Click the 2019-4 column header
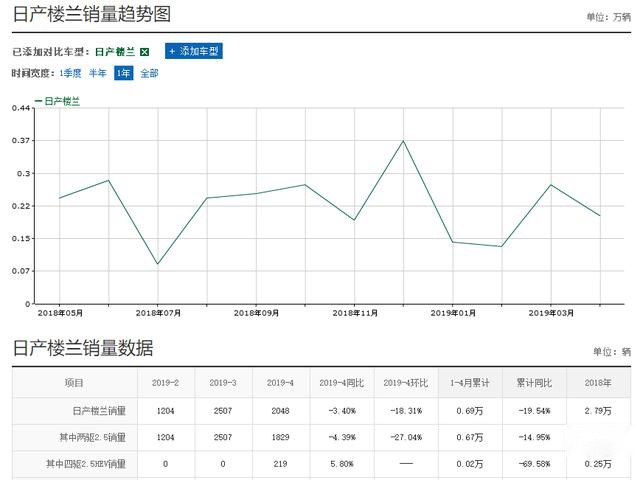The width and height of the screenshot is (640, 480). coord(280,383)
